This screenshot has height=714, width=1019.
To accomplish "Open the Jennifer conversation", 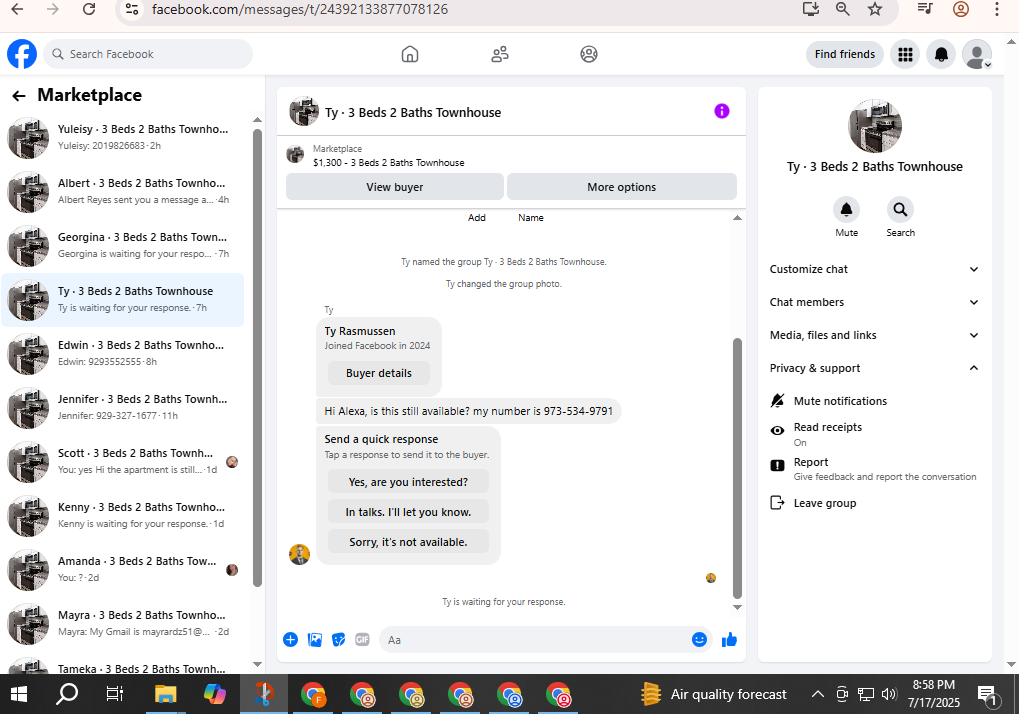I will coord(123,407).
